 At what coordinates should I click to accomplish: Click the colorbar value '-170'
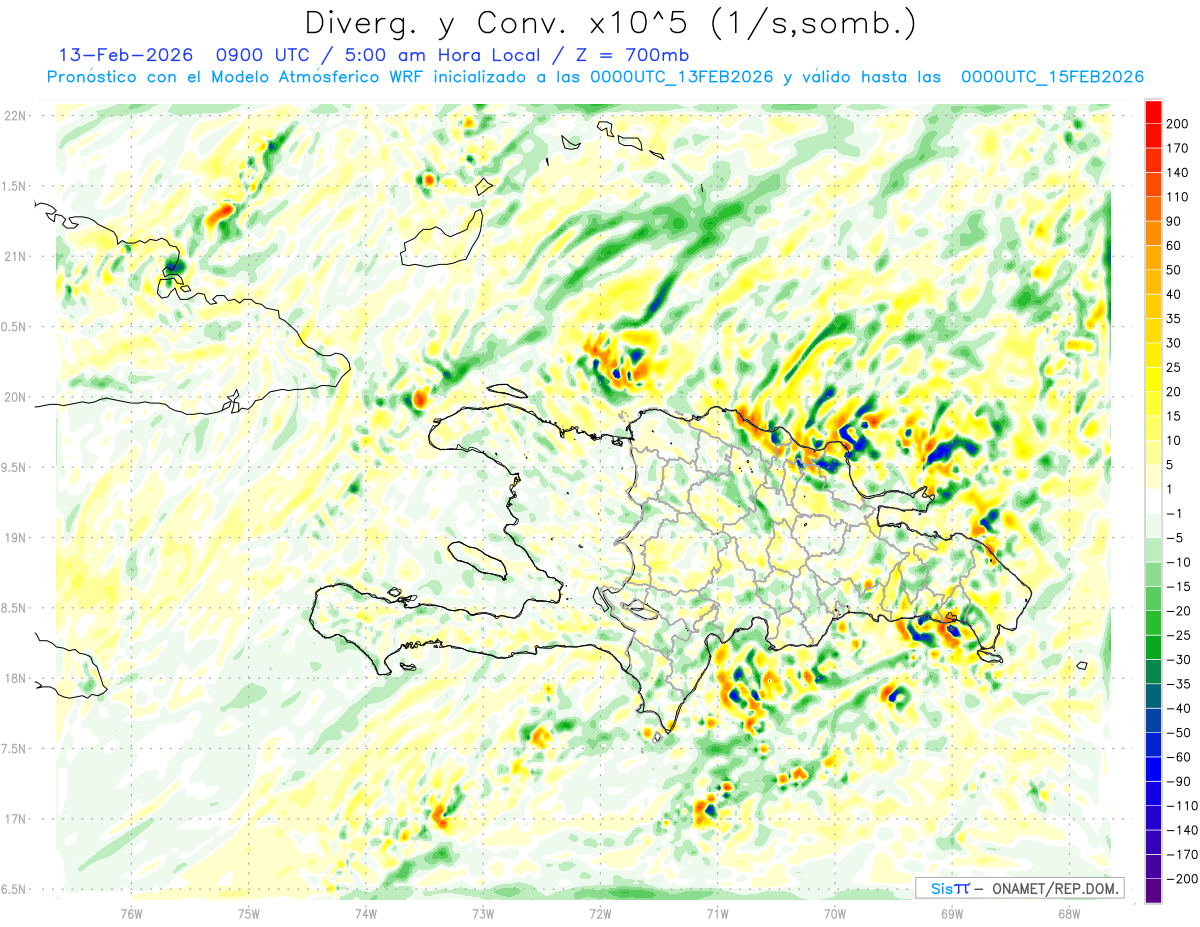(x=1183, y=855)
